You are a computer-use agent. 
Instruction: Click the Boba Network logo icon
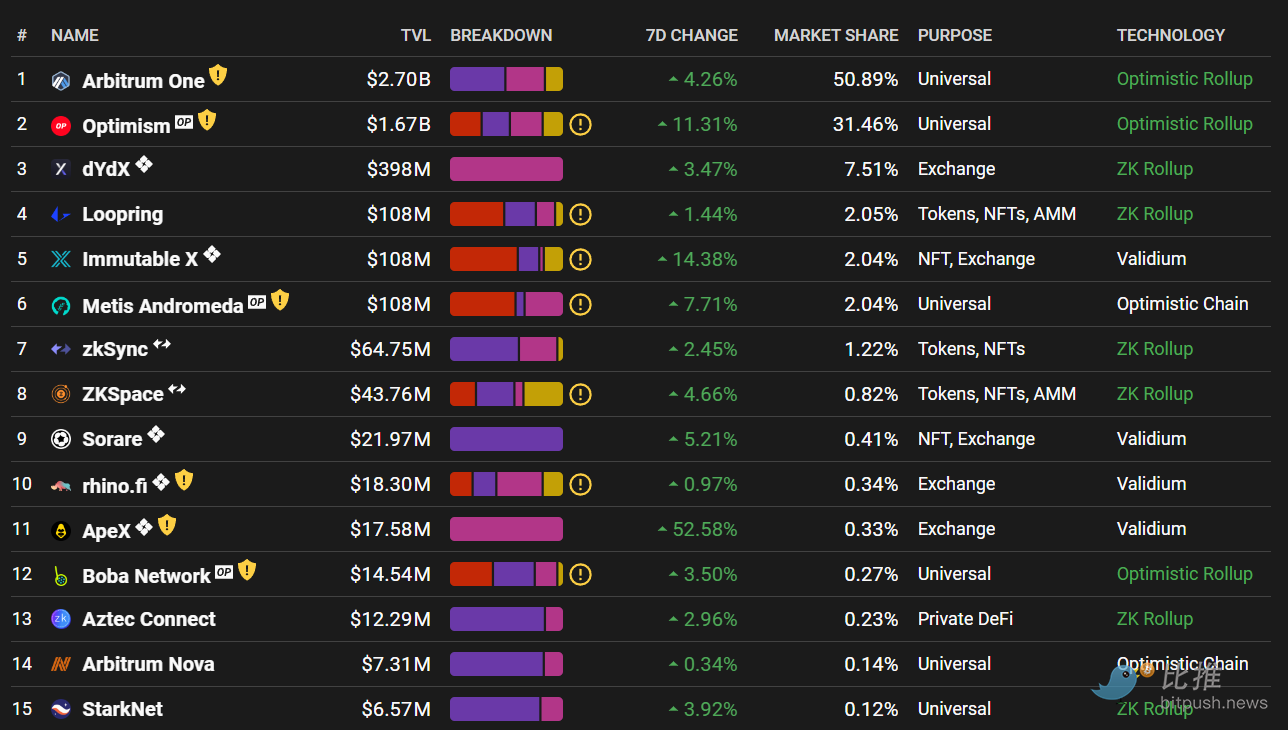click(61, 576)
